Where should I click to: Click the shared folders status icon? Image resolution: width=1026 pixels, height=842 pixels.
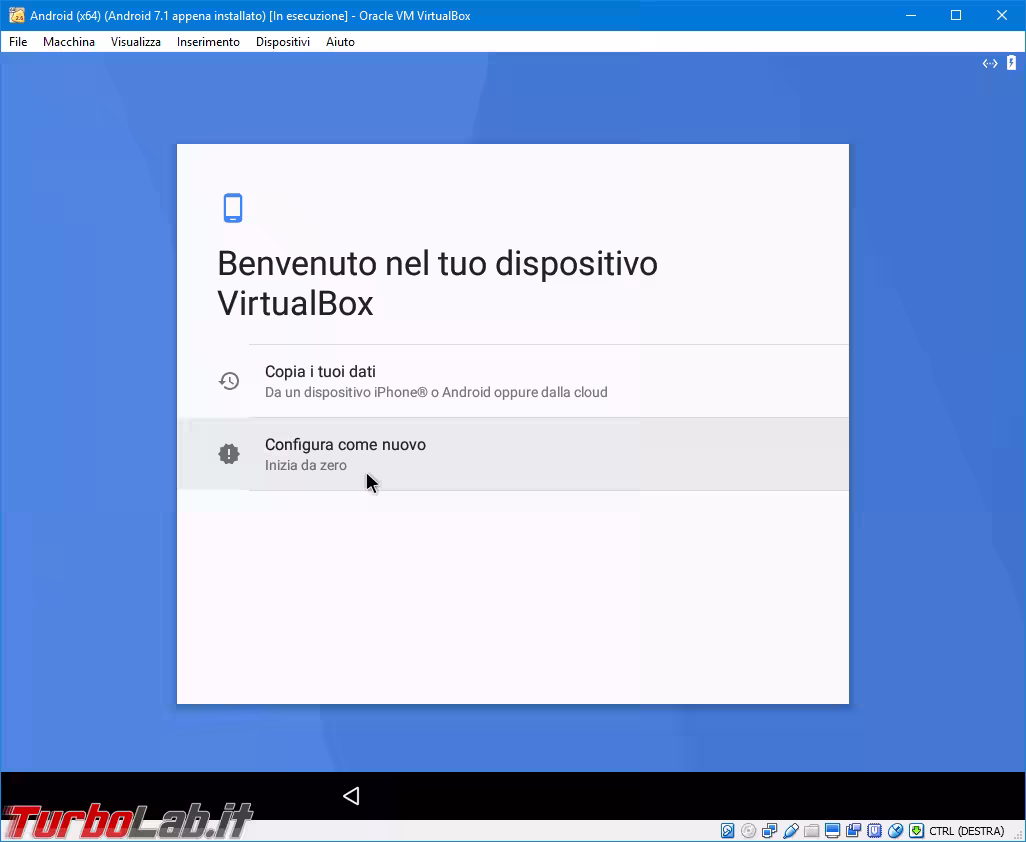(811, 831)
